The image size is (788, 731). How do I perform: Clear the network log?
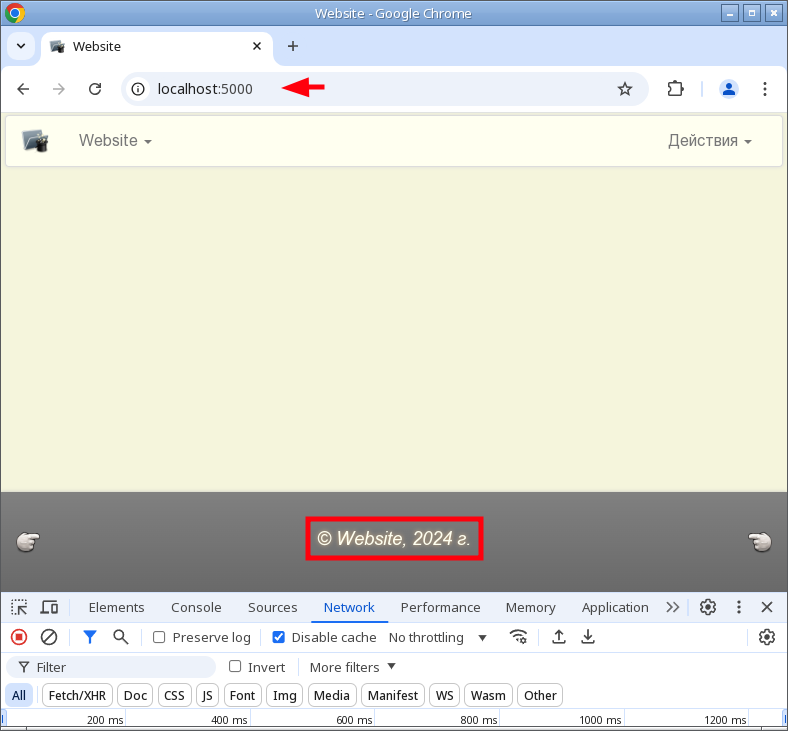pos(49,638)
